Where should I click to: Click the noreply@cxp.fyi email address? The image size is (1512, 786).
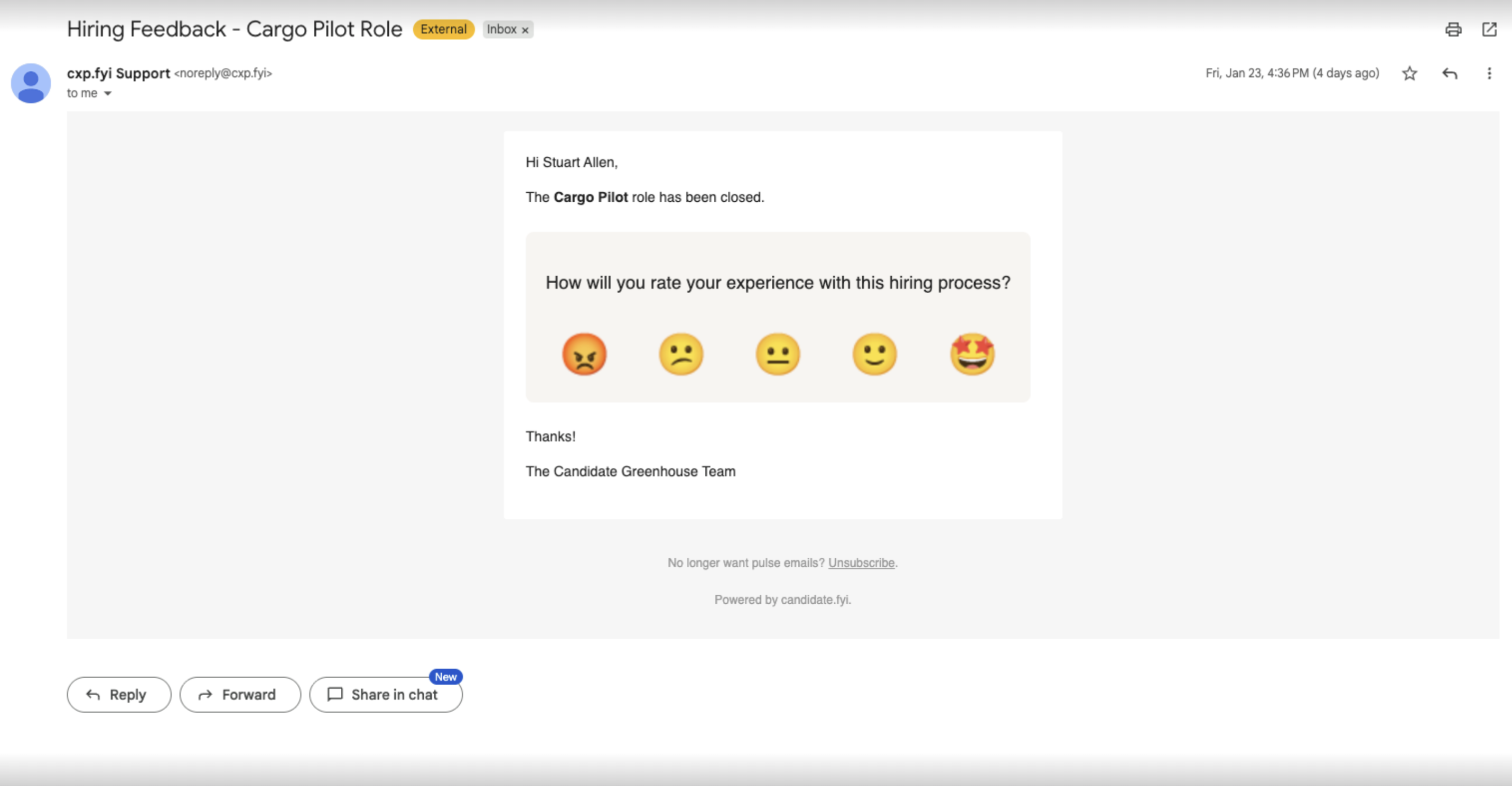tap(223, 73)
